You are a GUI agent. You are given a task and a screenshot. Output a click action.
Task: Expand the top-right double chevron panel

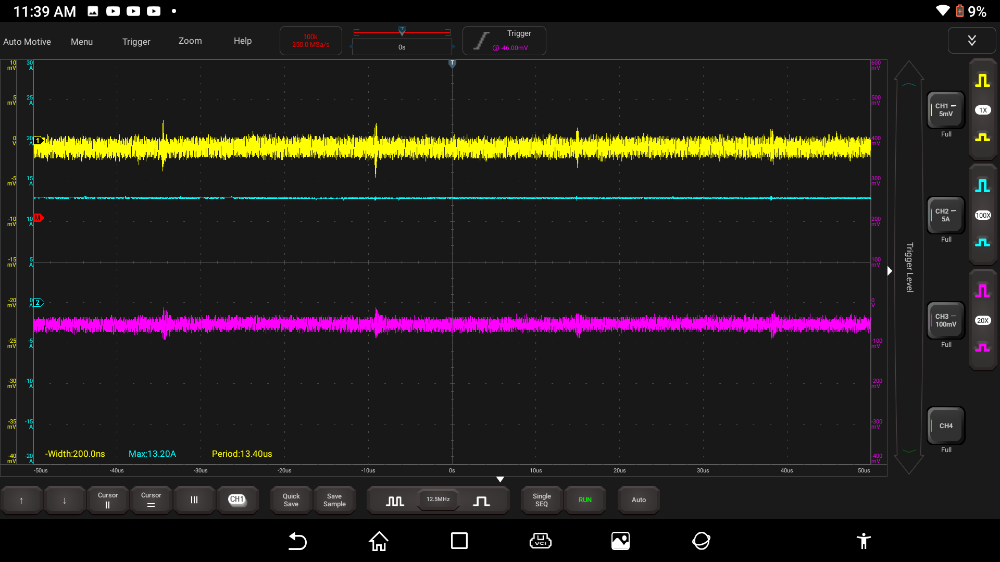[971, 40]
